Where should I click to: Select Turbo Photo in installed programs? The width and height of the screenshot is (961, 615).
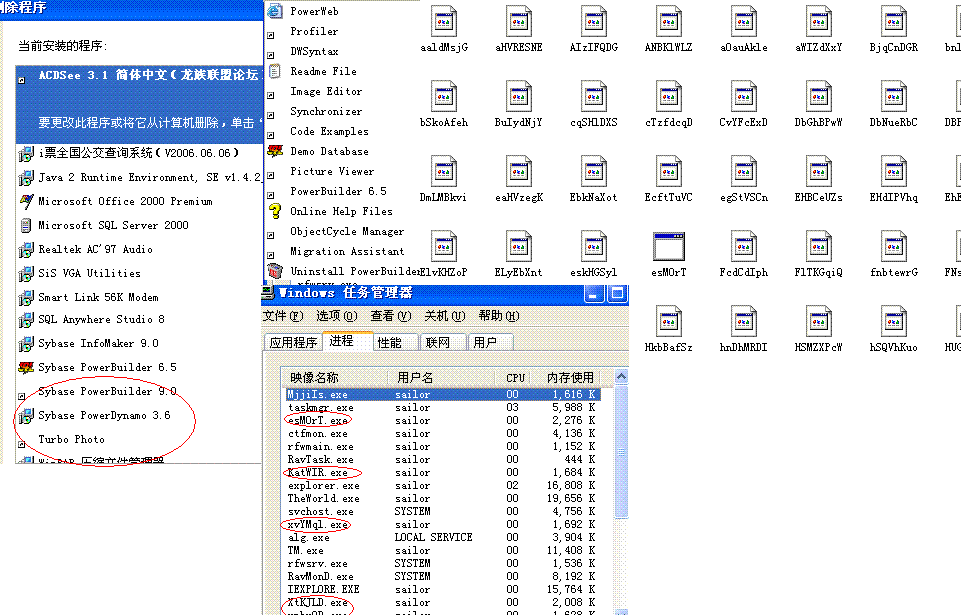tap(139, 440)
